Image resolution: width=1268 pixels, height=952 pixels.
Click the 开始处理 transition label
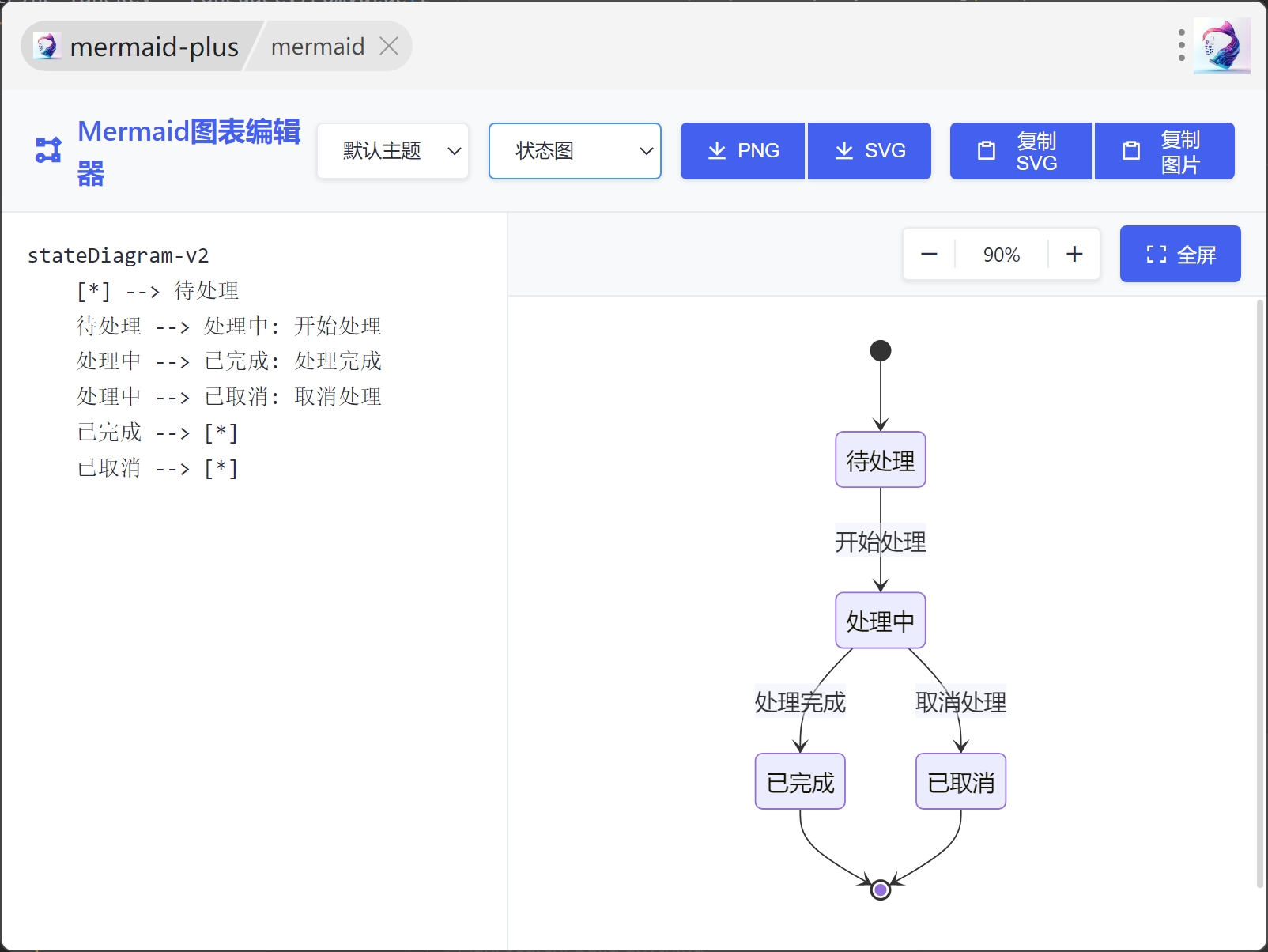(881, 542)
